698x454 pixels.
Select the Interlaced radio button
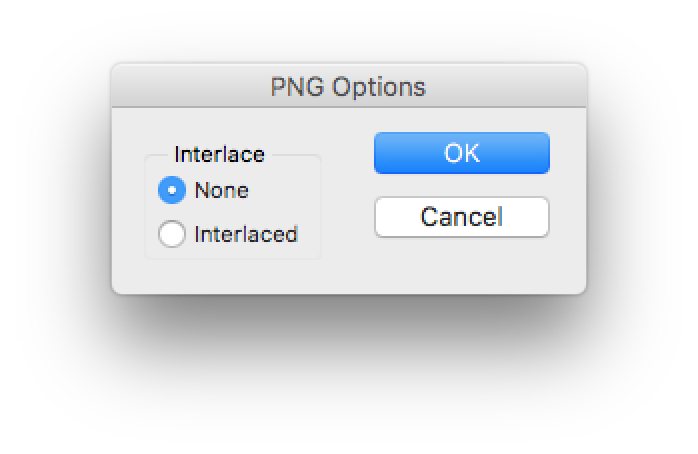(x=172, y=234)
